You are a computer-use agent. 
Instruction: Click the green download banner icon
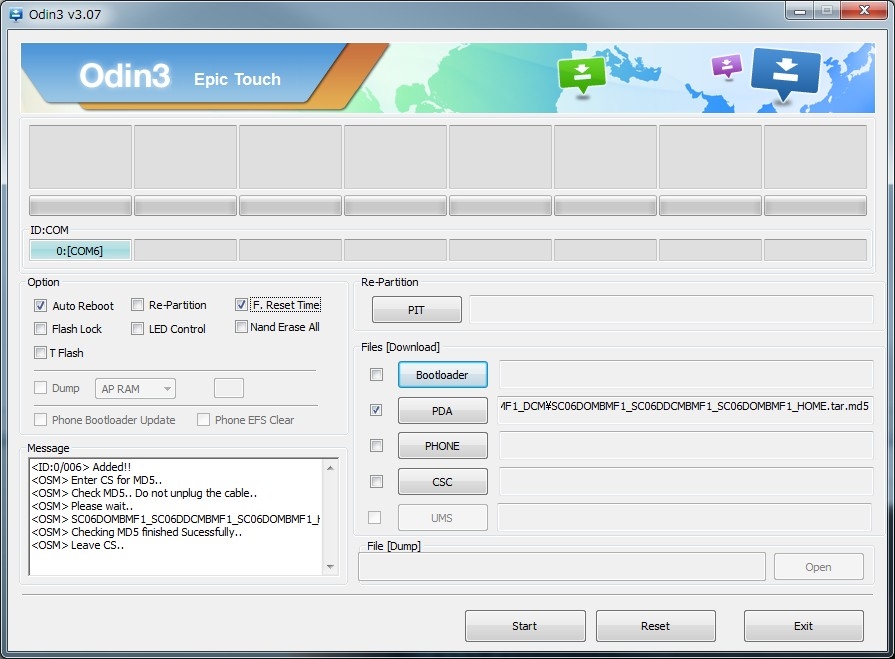point(581,74)
